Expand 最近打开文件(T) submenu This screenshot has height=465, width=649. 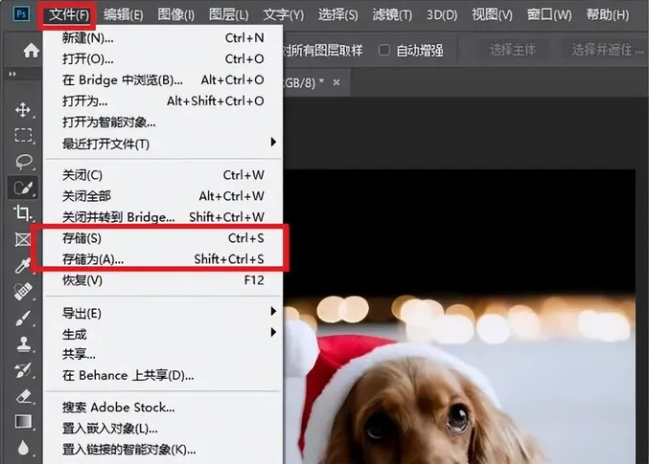163,144
